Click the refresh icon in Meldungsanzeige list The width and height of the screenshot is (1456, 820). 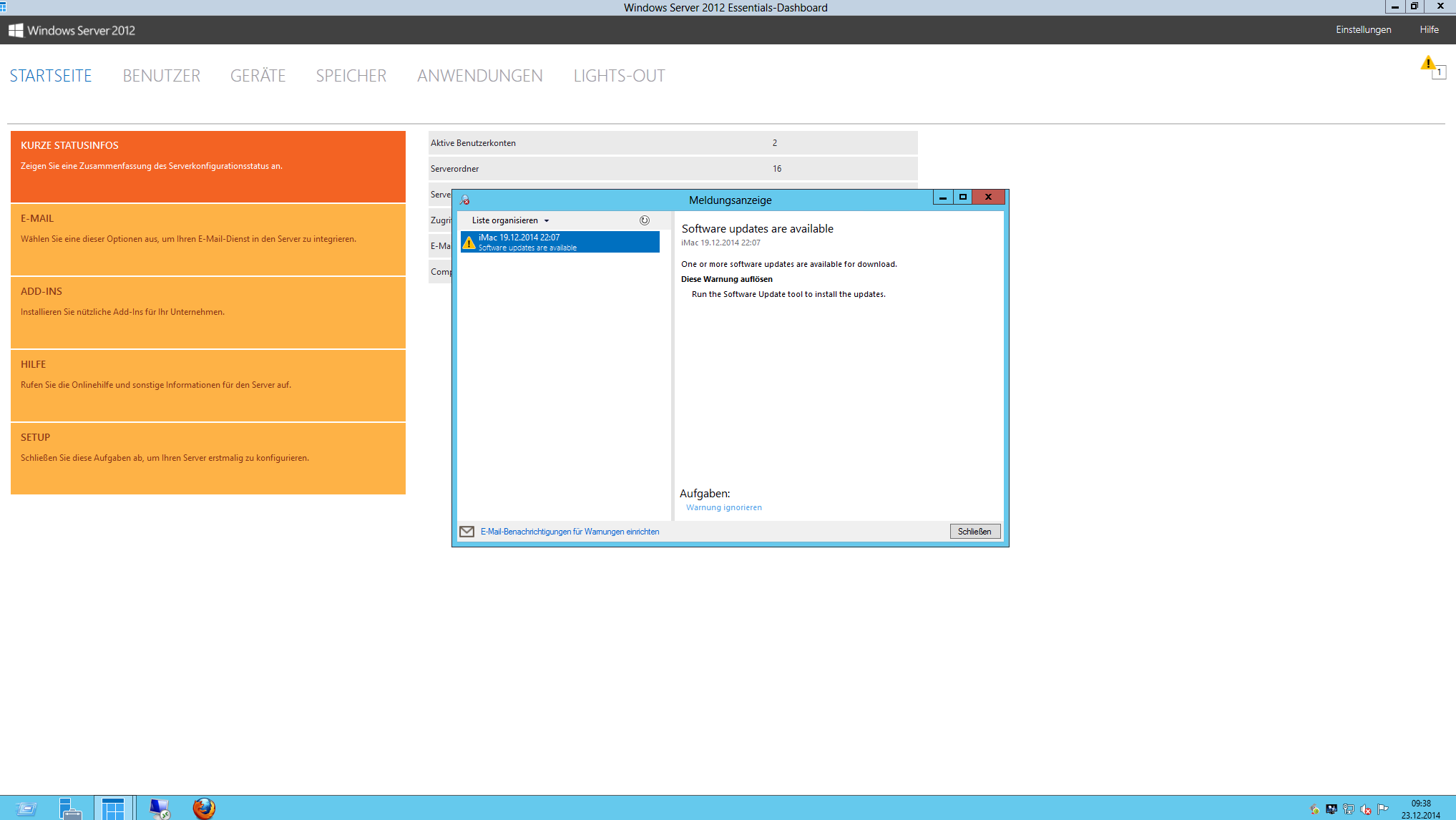click(x=645, y=220)
